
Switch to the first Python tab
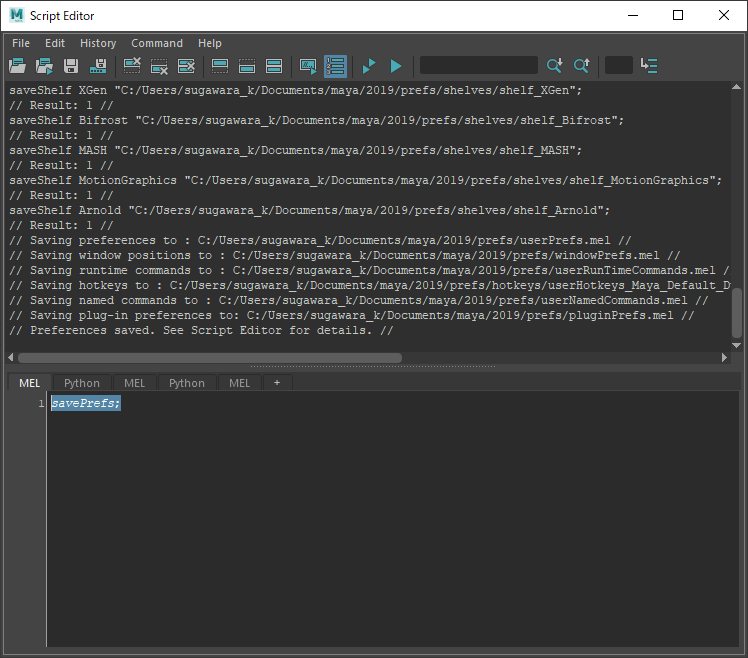[82, 383]
